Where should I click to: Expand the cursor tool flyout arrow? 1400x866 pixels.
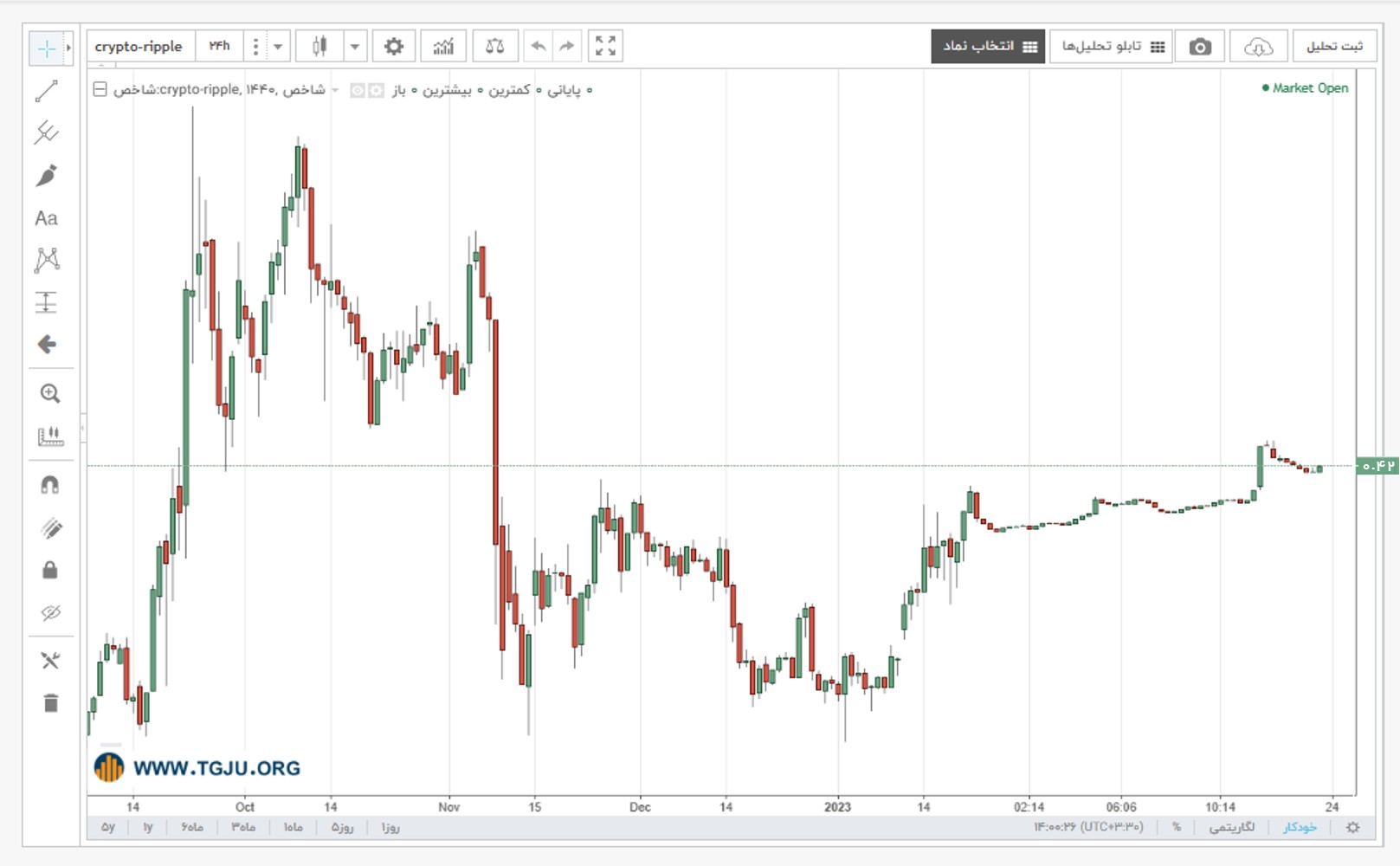69,48
